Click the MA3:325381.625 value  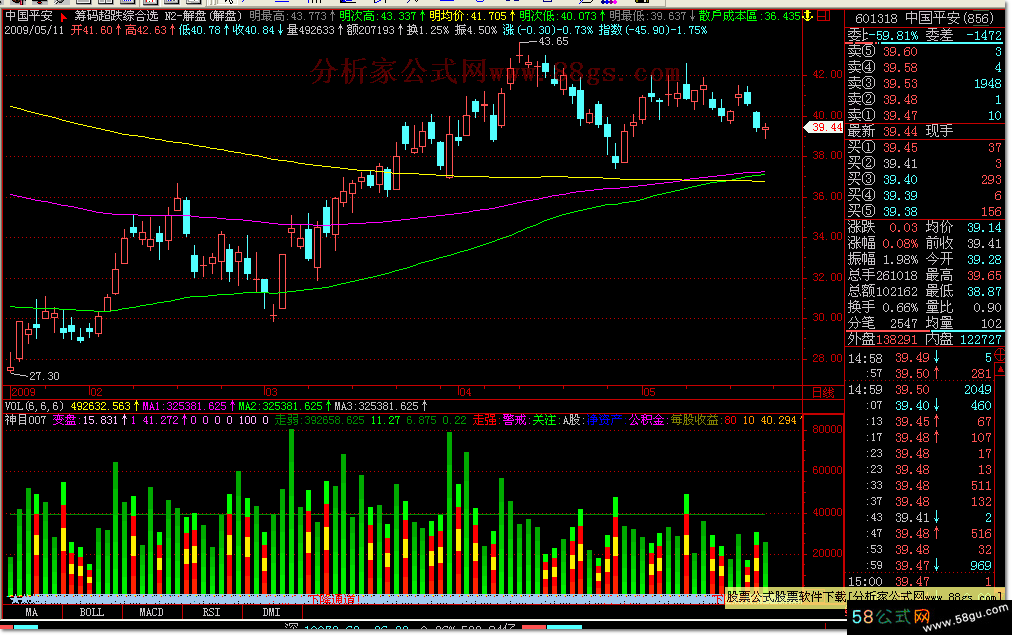point(380,406)
